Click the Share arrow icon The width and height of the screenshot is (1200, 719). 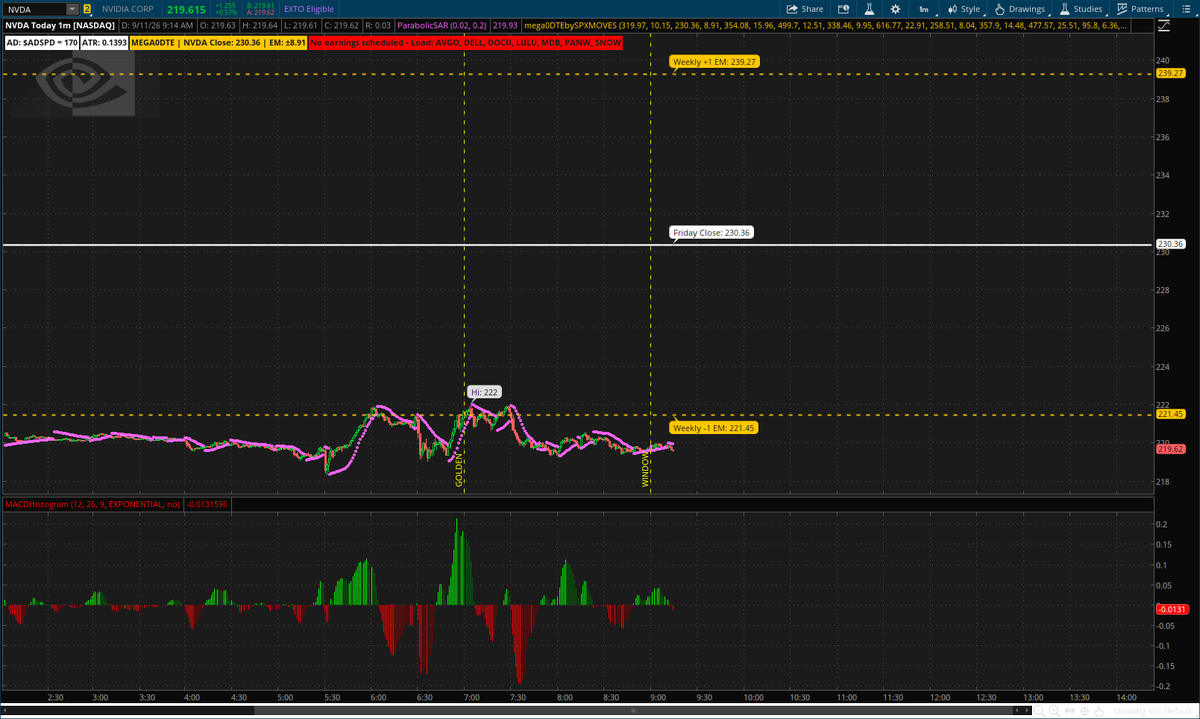792,9
